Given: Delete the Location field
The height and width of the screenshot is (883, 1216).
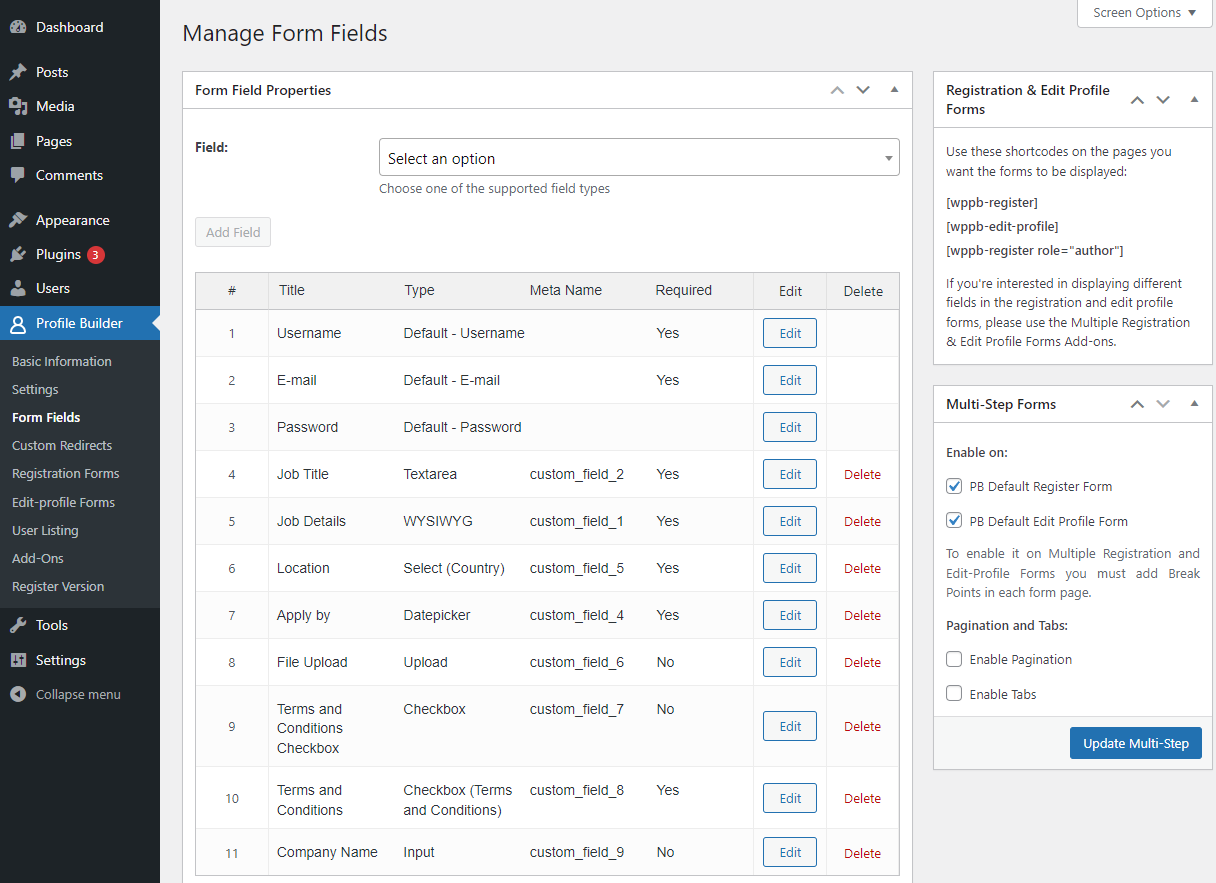Looking at the screenshot, I should 862,569.
